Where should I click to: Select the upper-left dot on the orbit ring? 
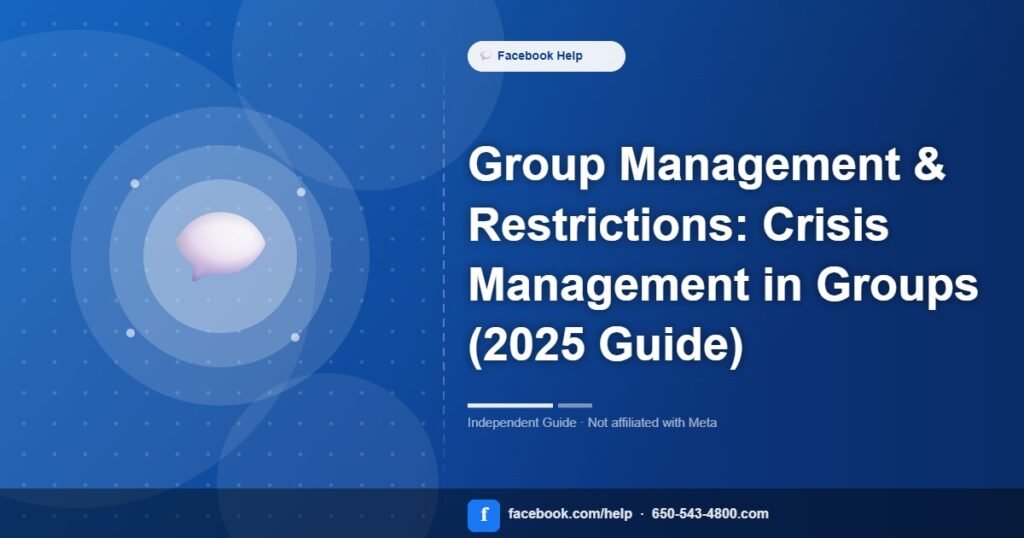pyautogui.click(x=135, y=184)
